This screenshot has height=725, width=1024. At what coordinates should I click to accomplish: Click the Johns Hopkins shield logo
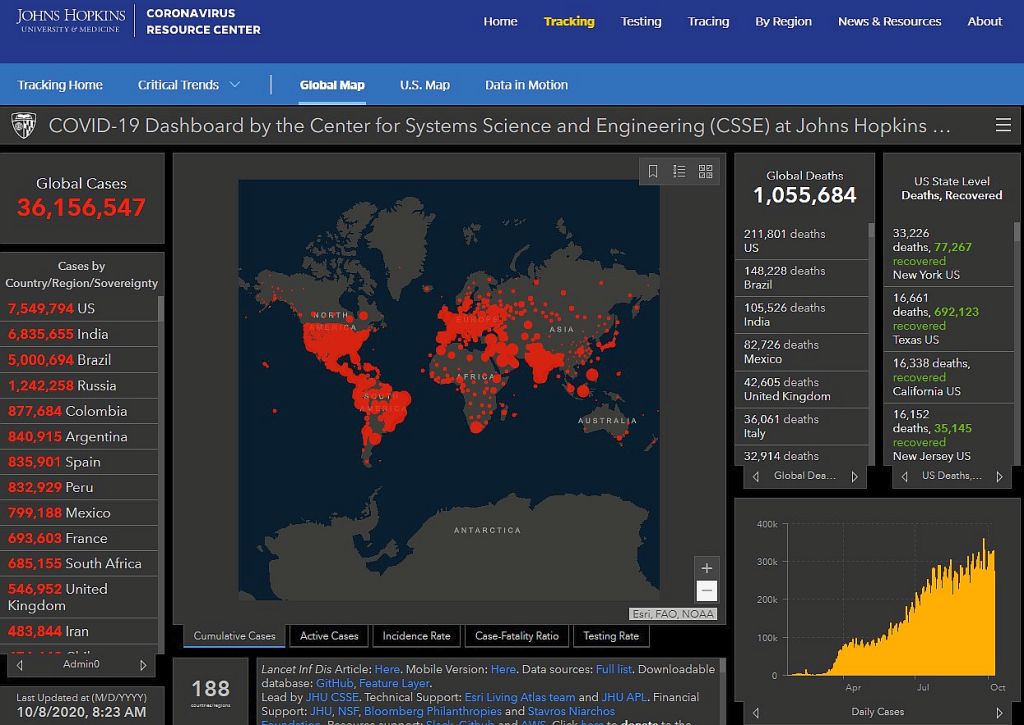coord(24,125)
